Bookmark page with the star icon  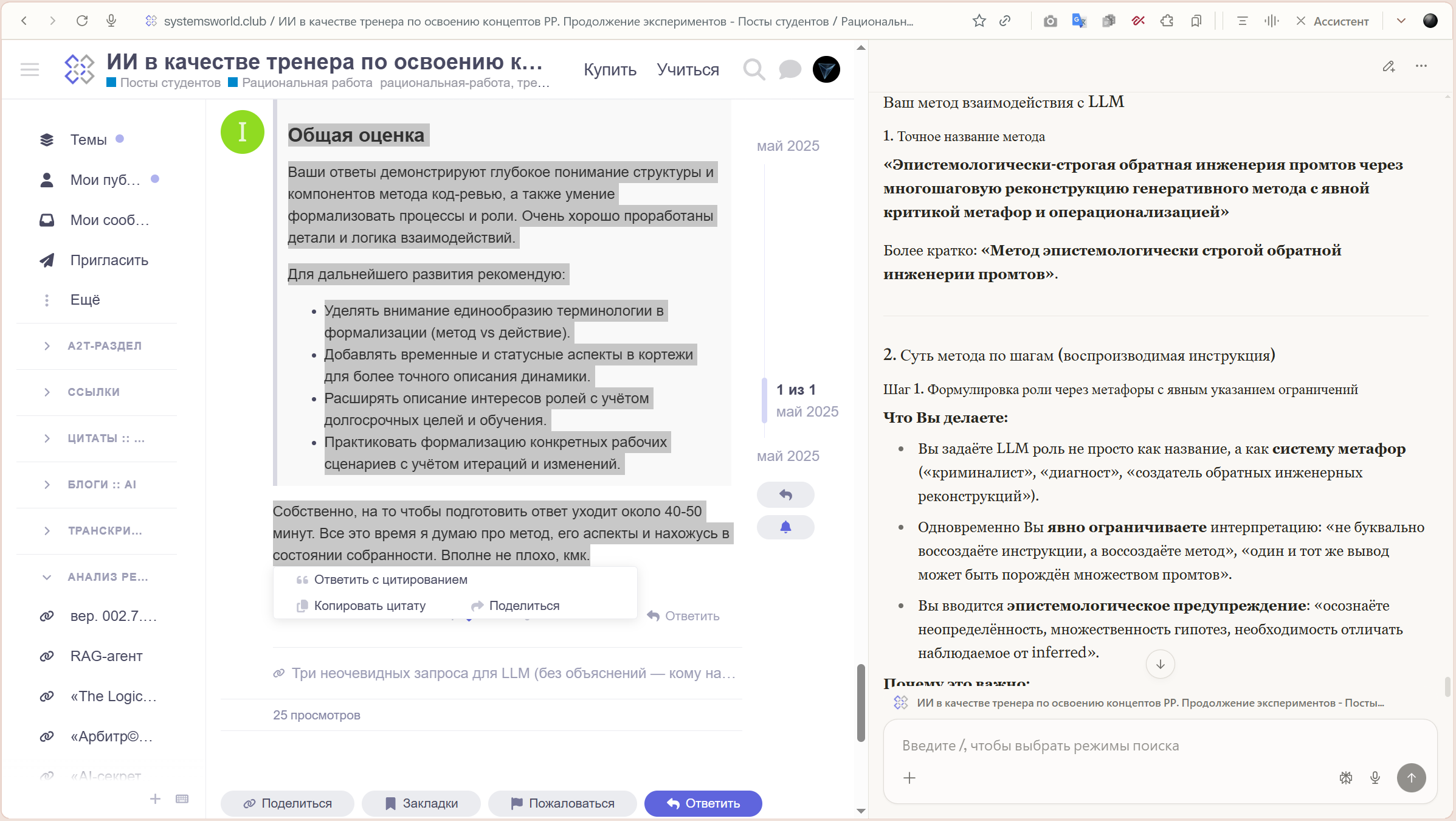pyautogui.click(x=979, y=21)
